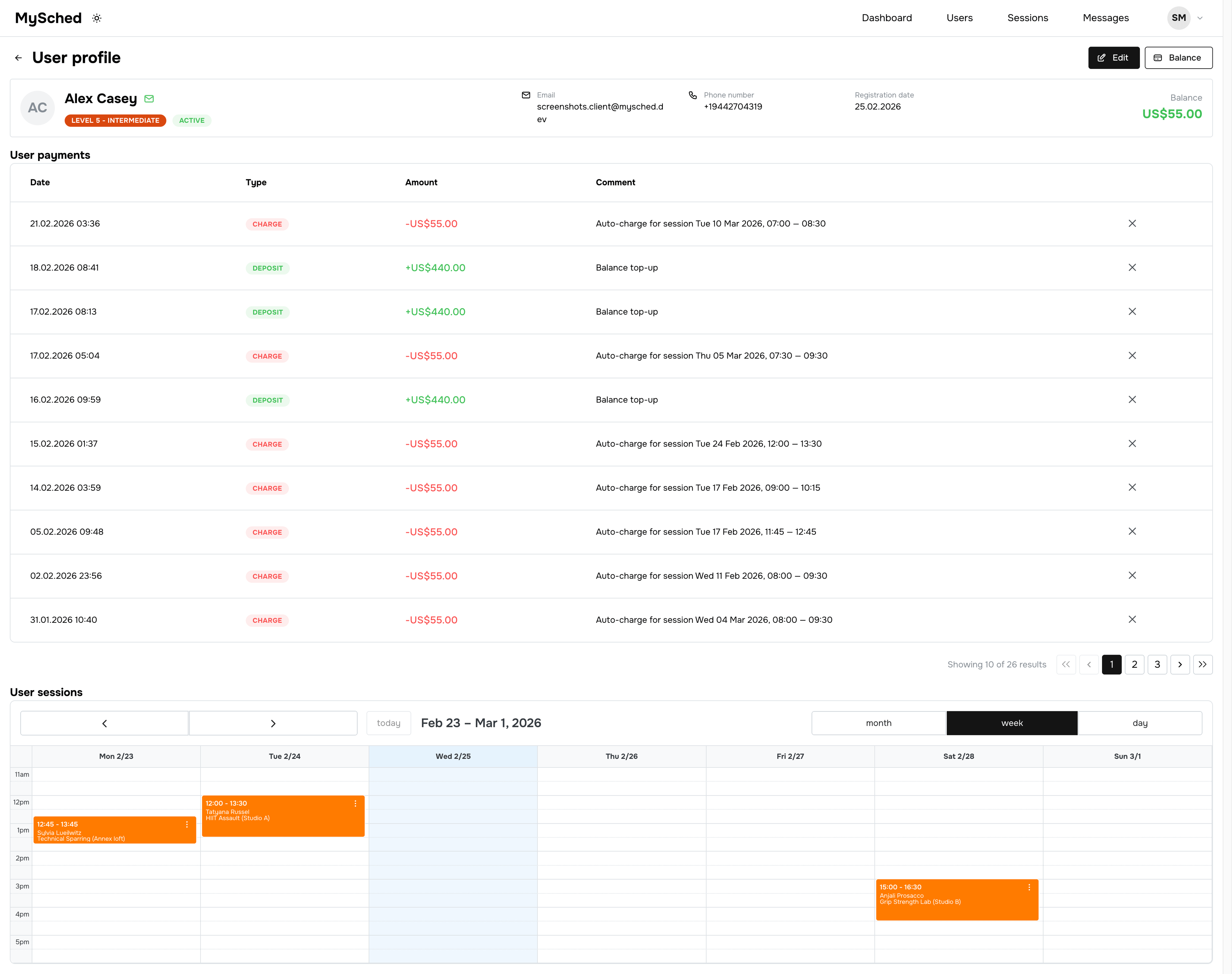Click the email envelope icon beside Alex Casey
Image resolution: width=1232 pixels, height=974 pixels.
click(x=149, y=98)
